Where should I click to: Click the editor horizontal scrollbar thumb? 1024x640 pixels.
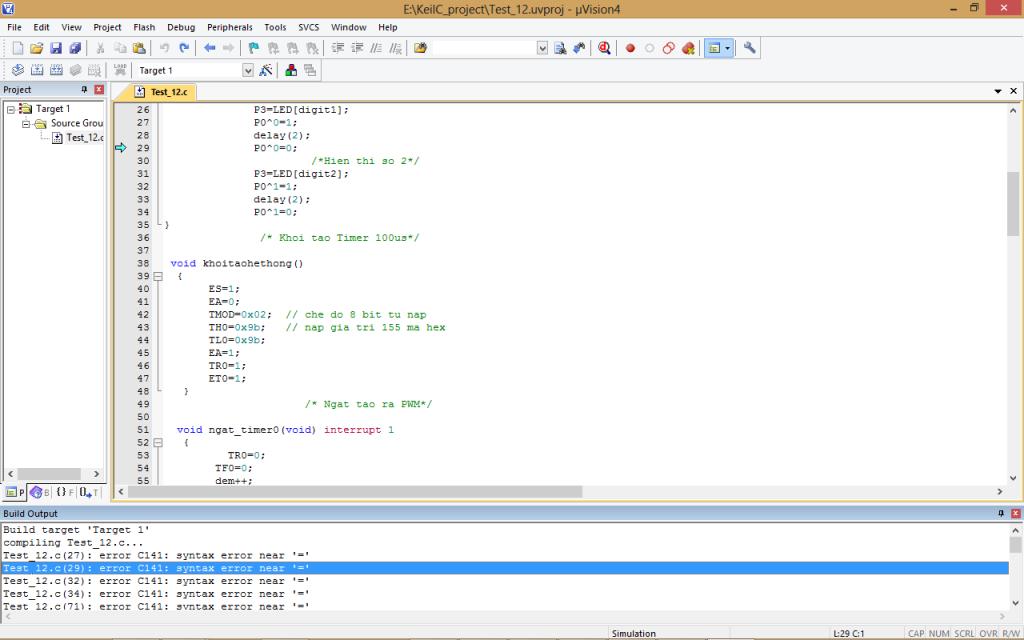pos(355,492)
